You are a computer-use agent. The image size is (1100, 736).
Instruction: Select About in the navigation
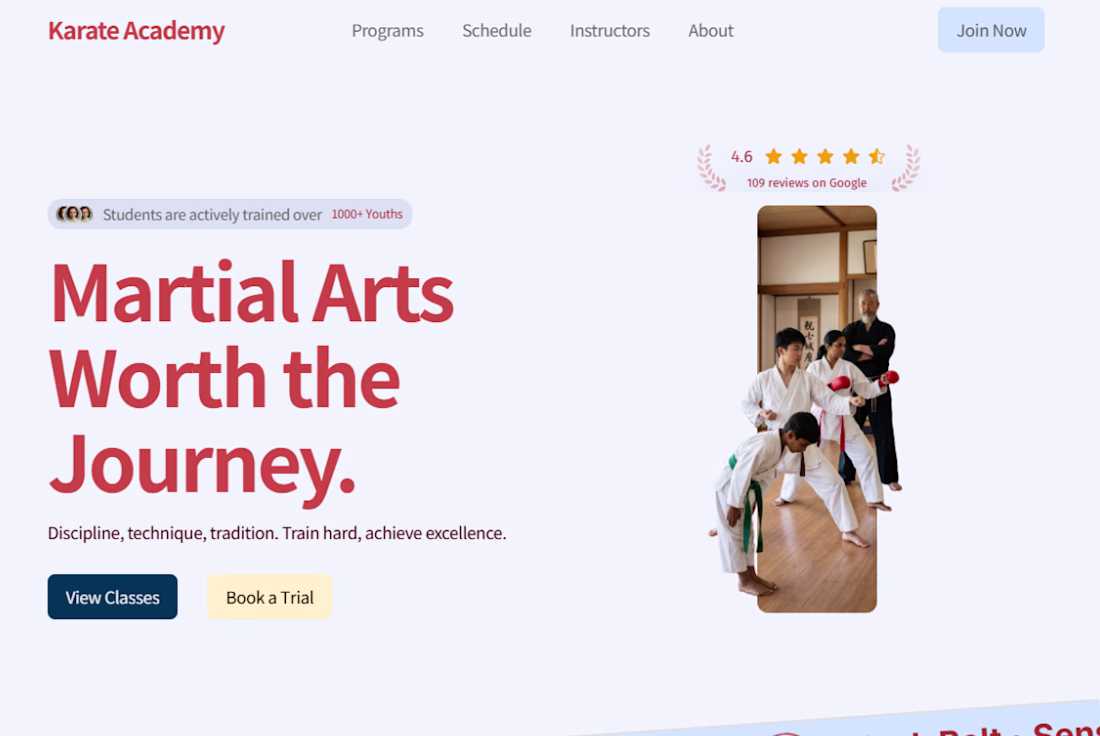click(711, 31)
